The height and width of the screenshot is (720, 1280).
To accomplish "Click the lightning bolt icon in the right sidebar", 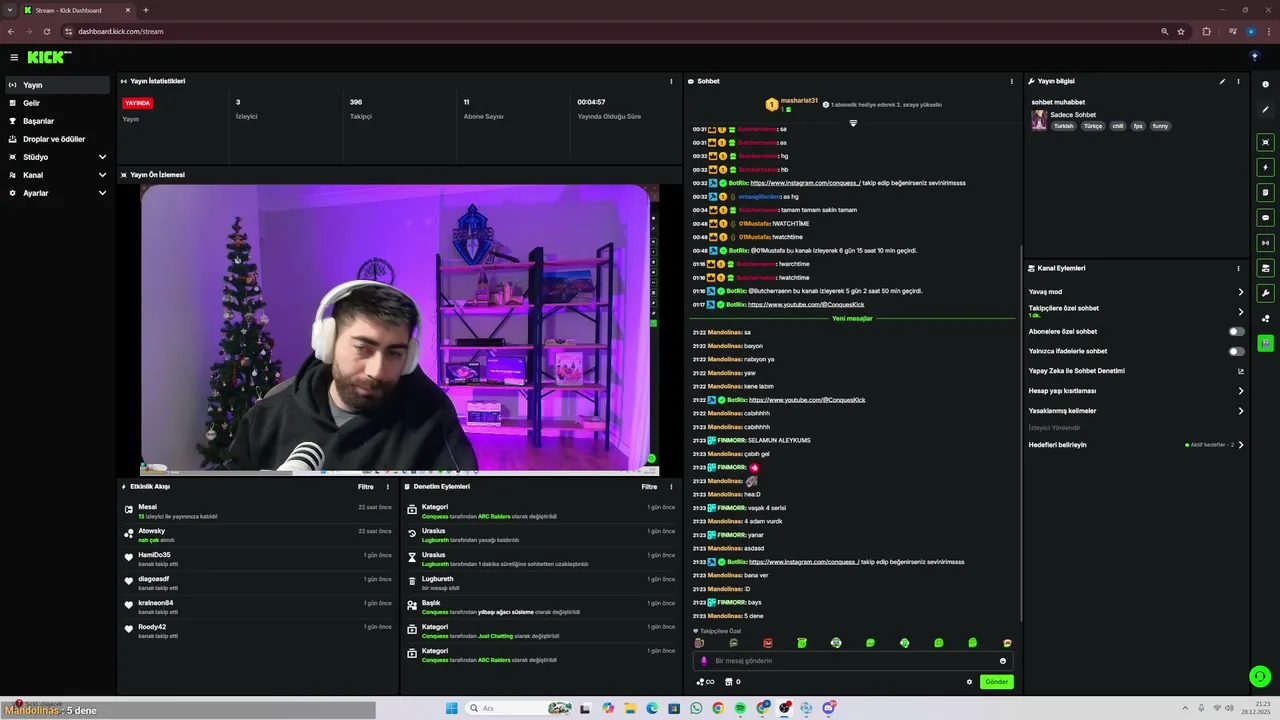I will 1265,167.
